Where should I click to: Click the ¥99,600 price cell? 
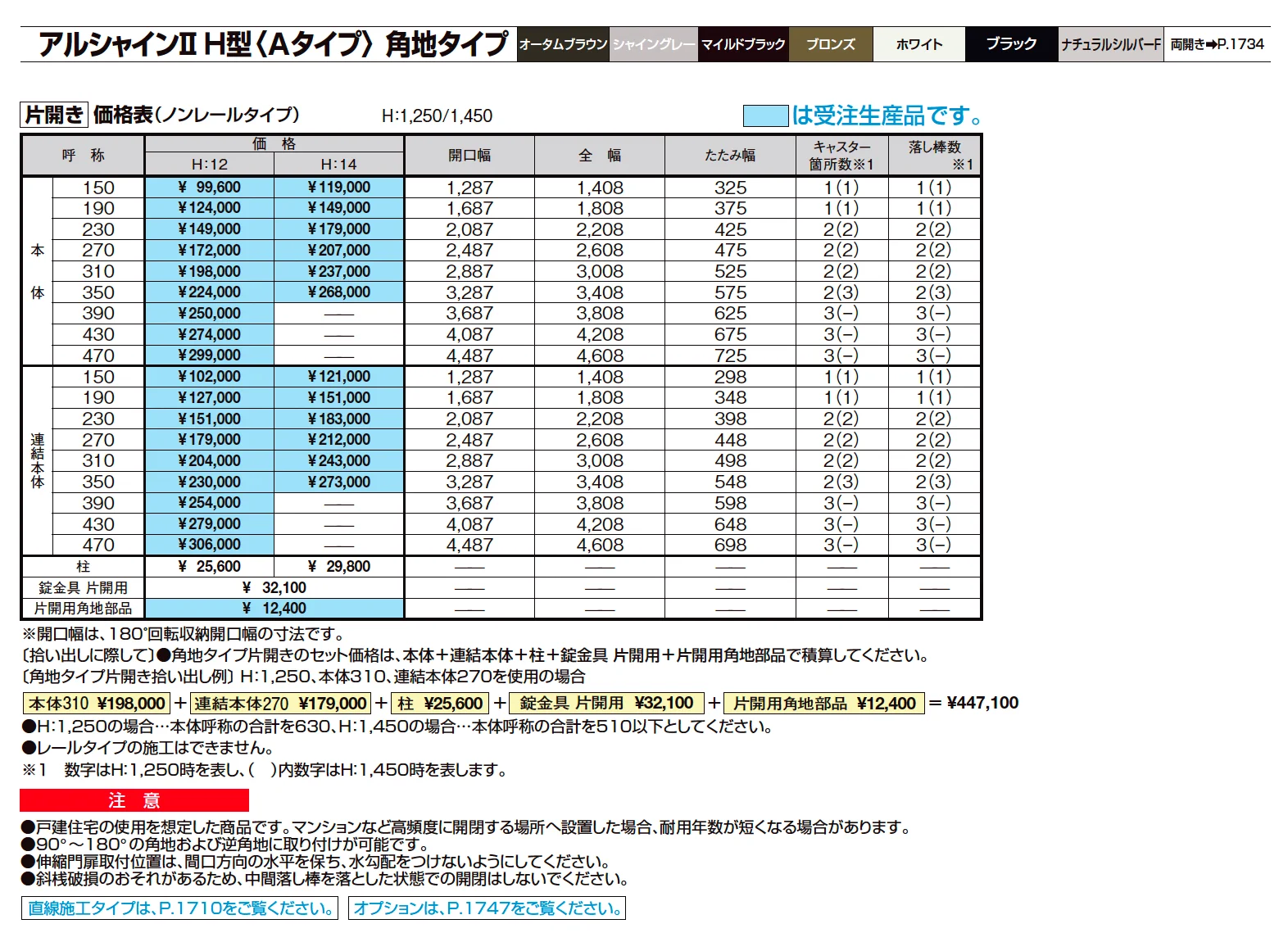coord(210,188)
